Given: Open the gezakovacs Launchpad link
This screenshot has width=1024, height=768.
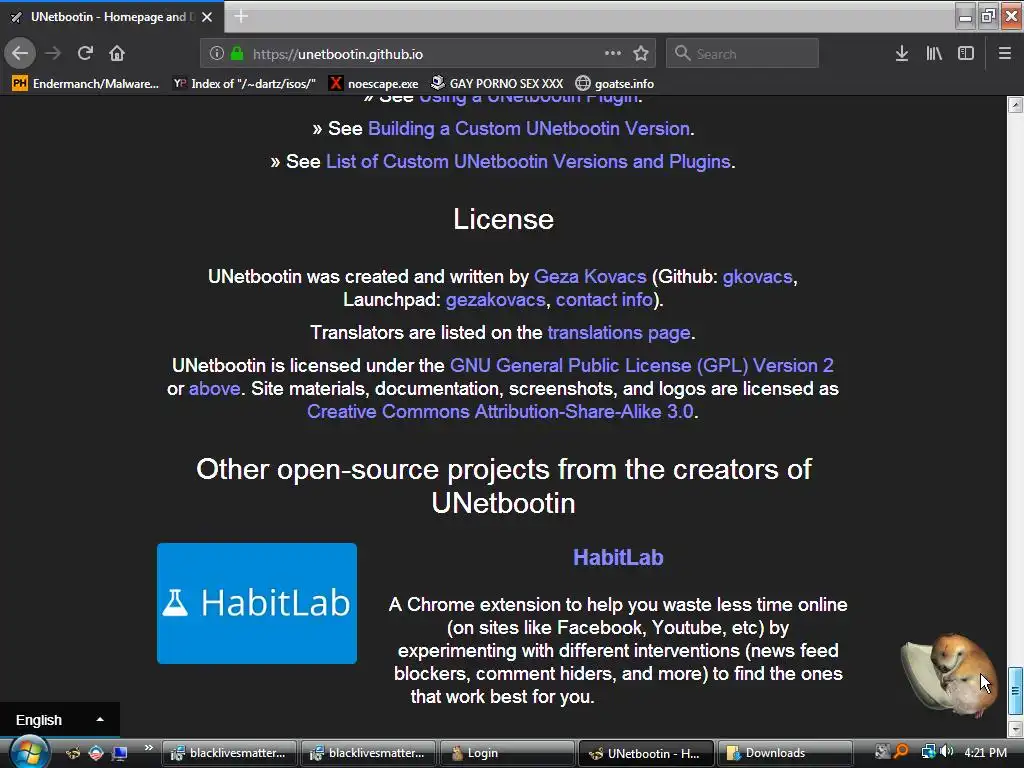Looking at the screenshot, I should coord(496,300).
